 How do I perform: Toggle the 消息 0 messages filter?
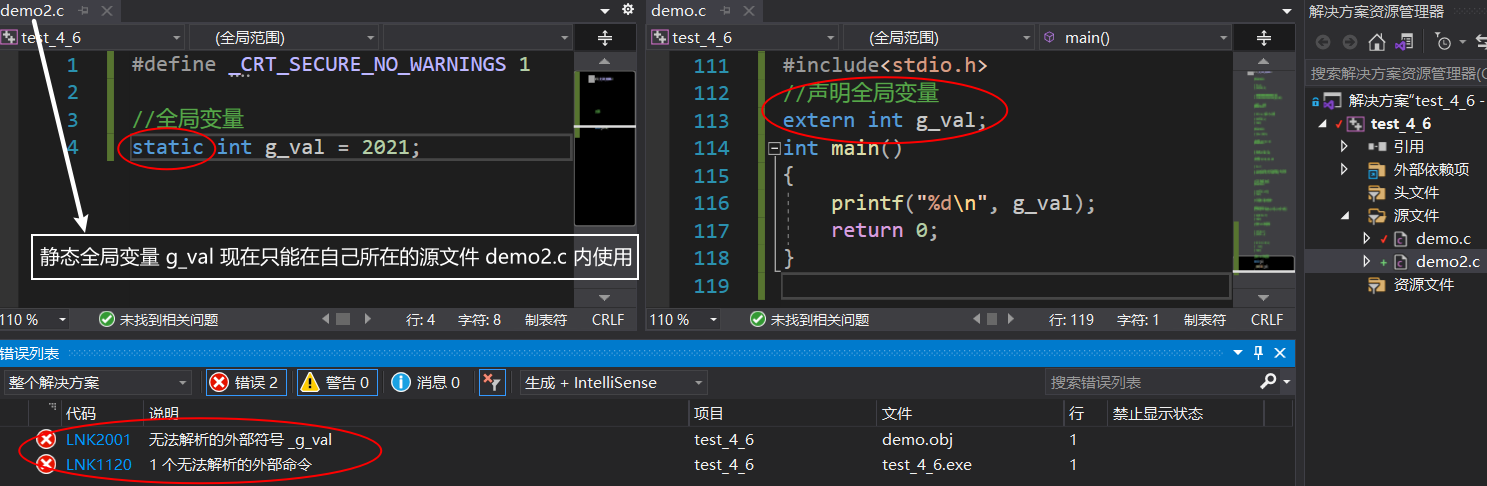[x=426, y=382]
